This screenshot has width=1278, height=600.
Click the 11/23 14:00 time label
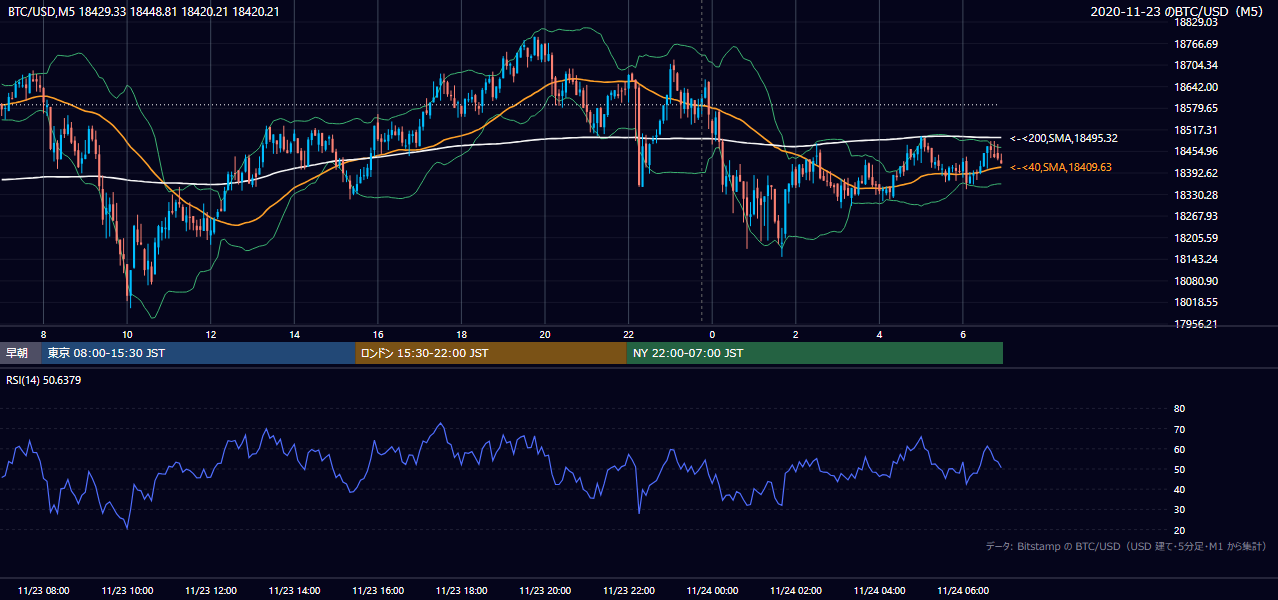tap(295, 591)
